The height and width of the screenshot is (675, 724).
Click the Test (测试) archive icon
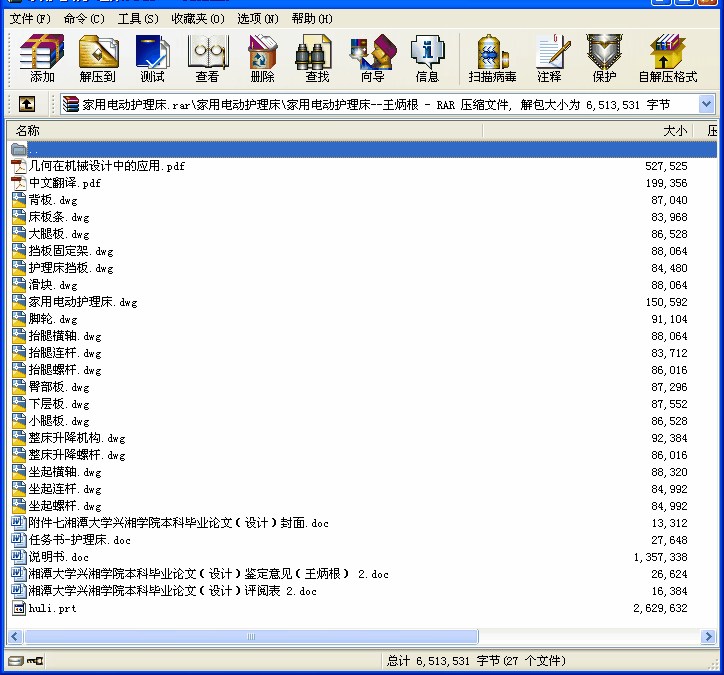point(152,58)
